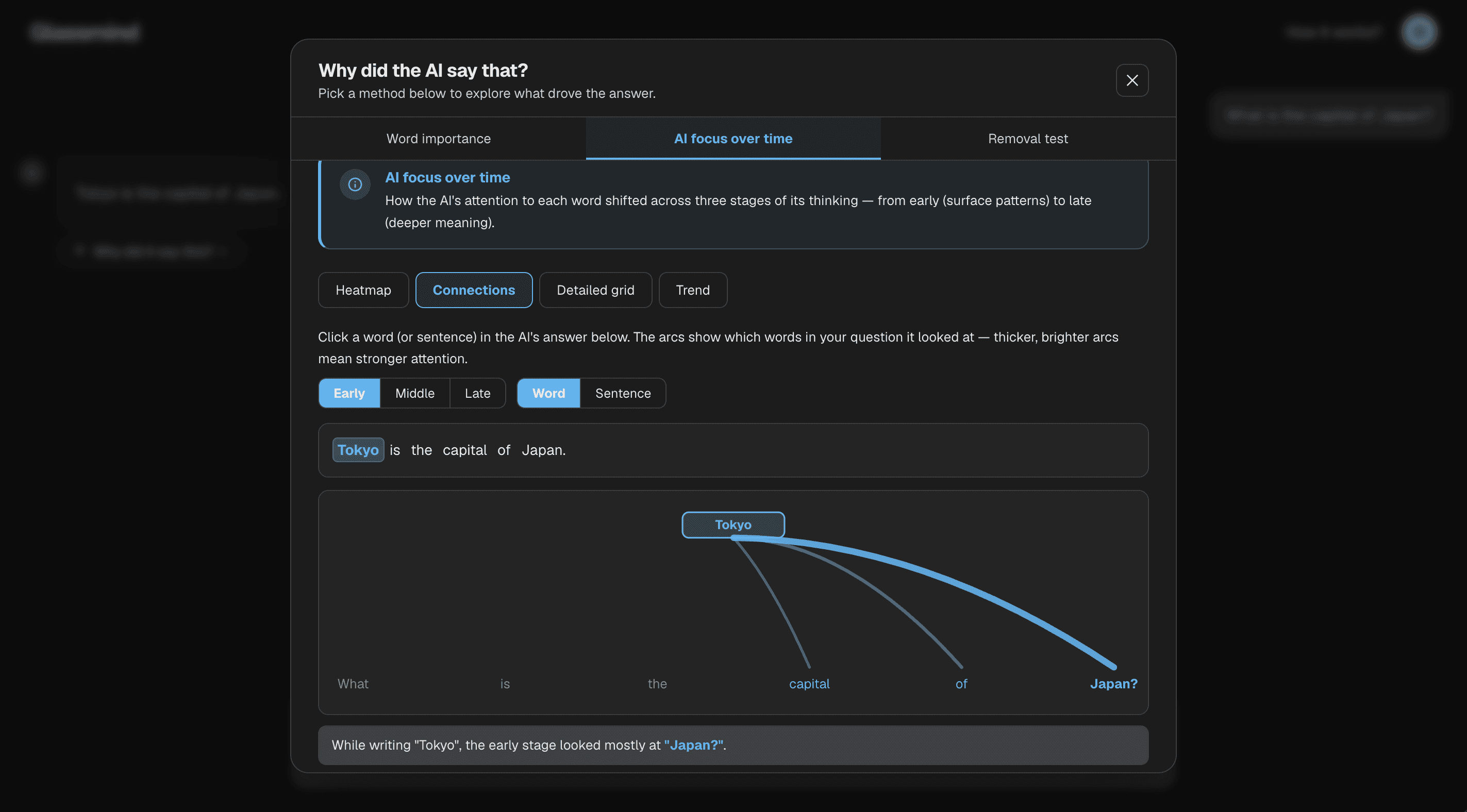This screenshot has width=1467, height=812.
Task: Click question word 'capital' in the diagram
Action: tap(809, 683)
